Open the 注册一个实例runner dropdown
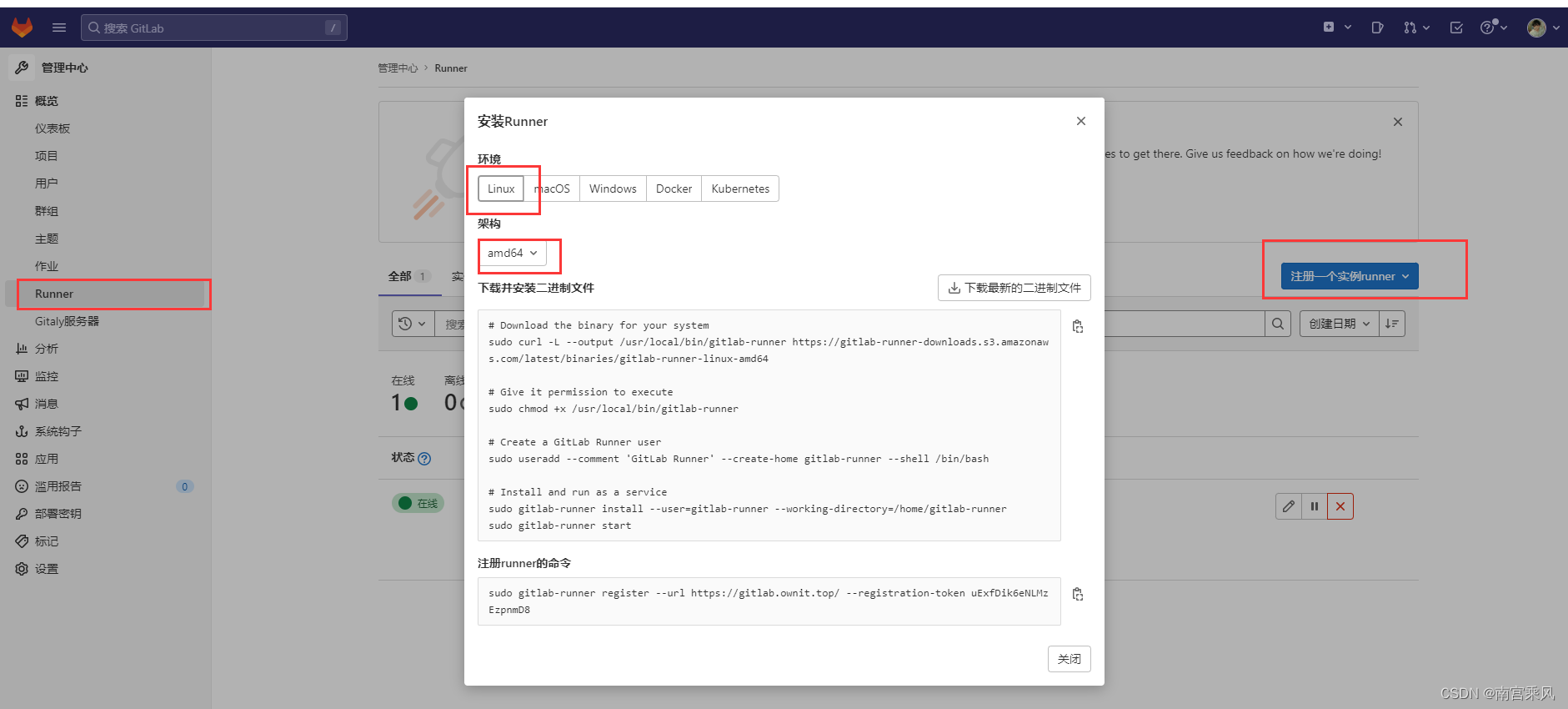The height and width of the screenshot is (709, 1568). (x=1350, y=276)
